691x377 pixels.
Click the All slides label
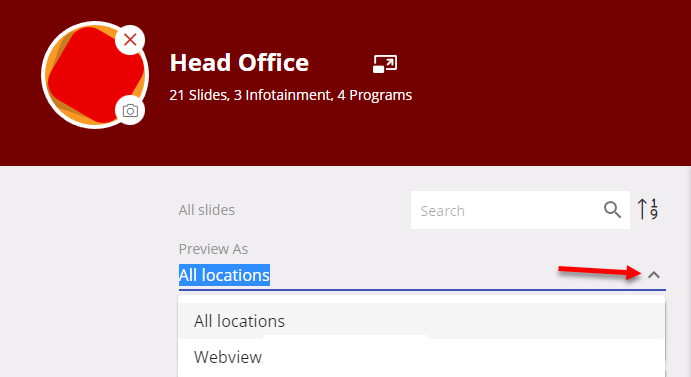pyautogui.click(x=207, y=210)
